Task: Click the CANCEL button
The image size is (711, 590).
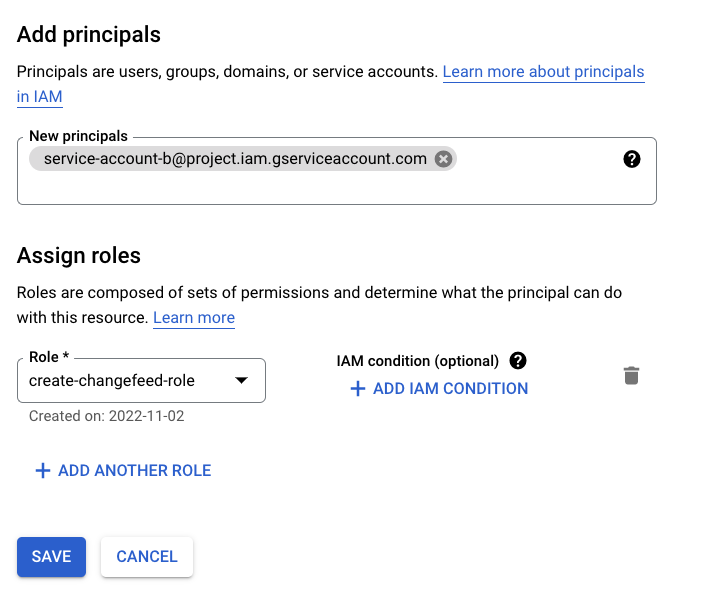Action: (x=147, y=557)
